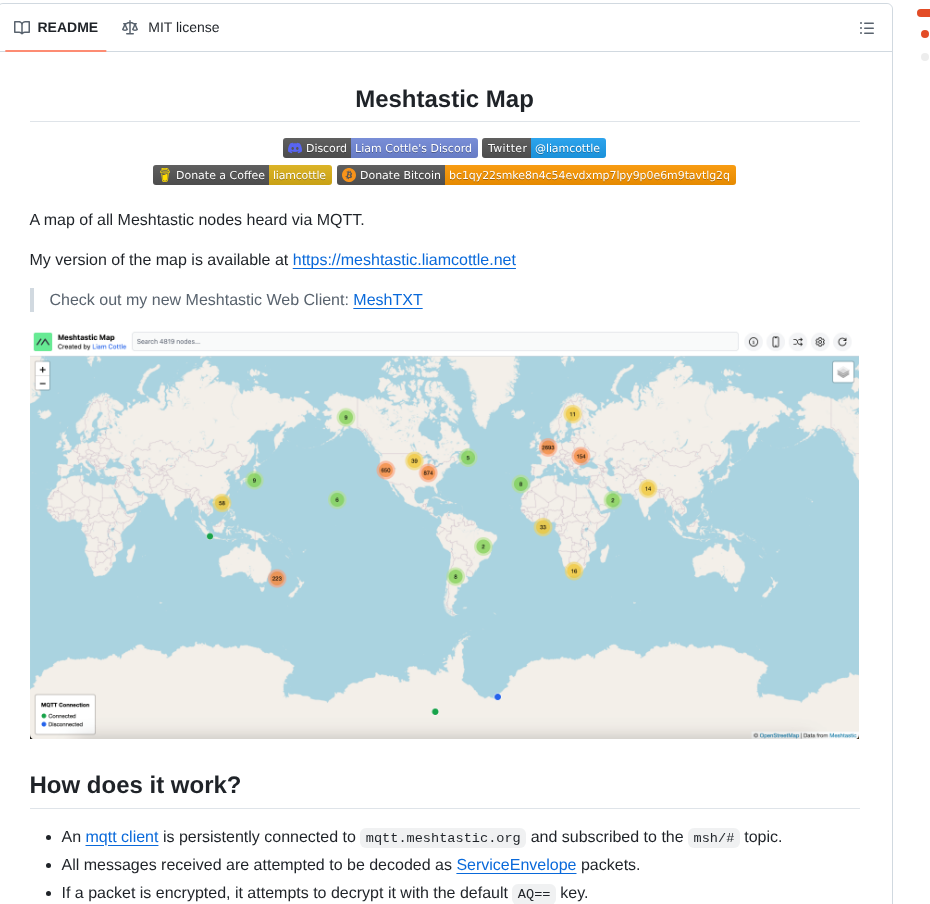Click the Meshtastic Map green logo
Screen dimensions: 930x904
coord(42,341)
